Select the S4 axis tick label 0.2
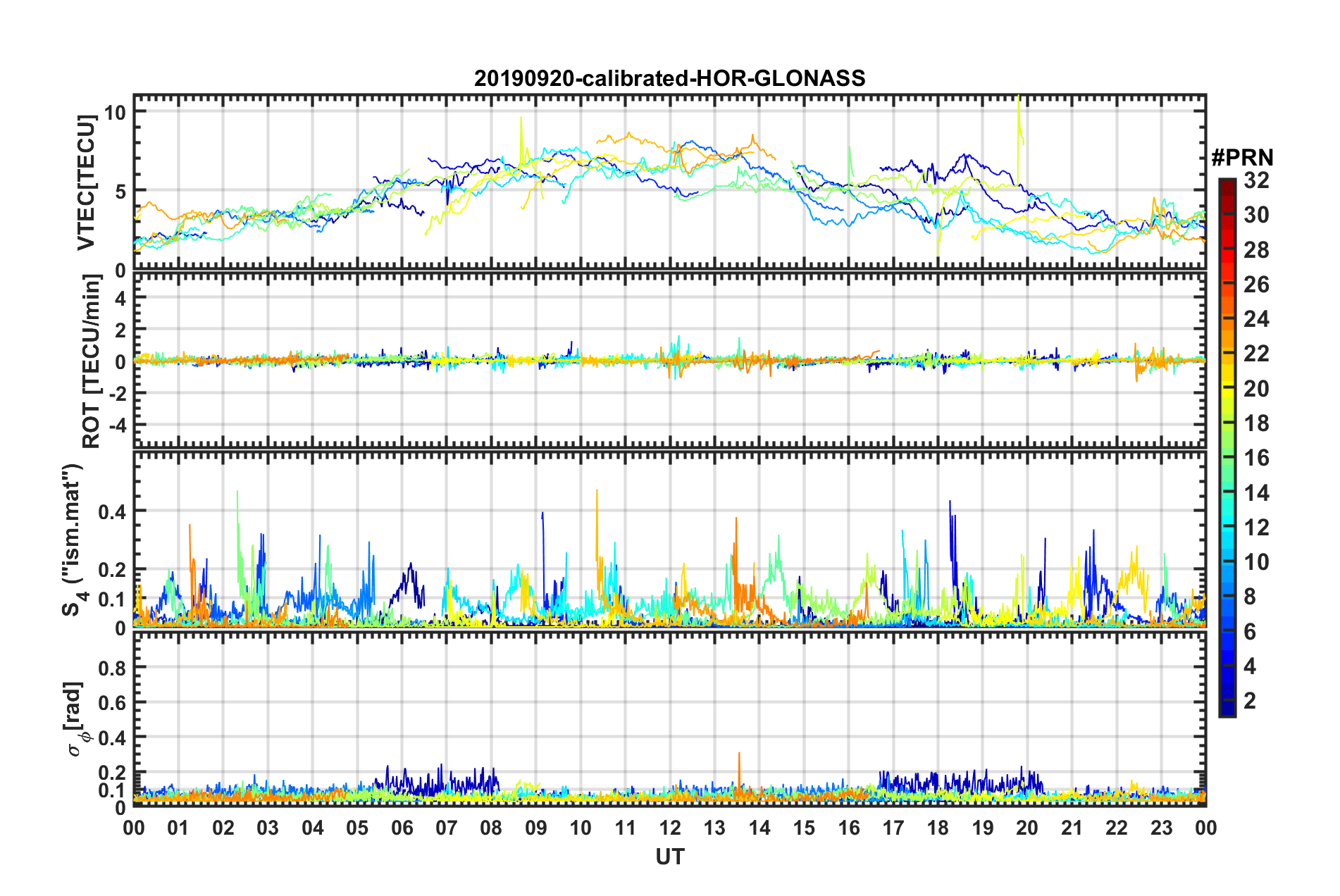 113,570
